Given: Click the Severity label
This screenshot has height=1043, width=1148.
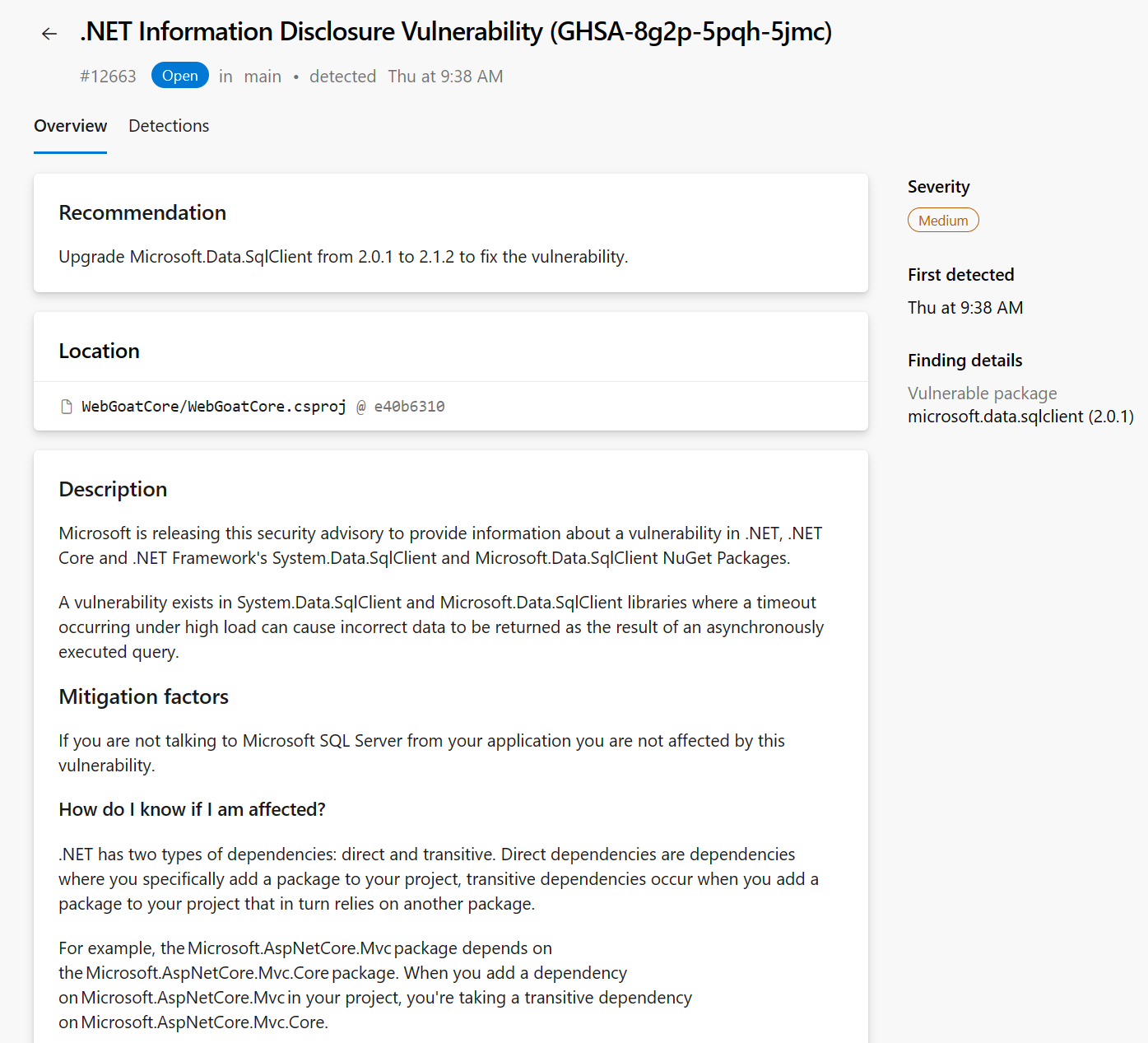Looking at the screenshot, I should [938, 187].
